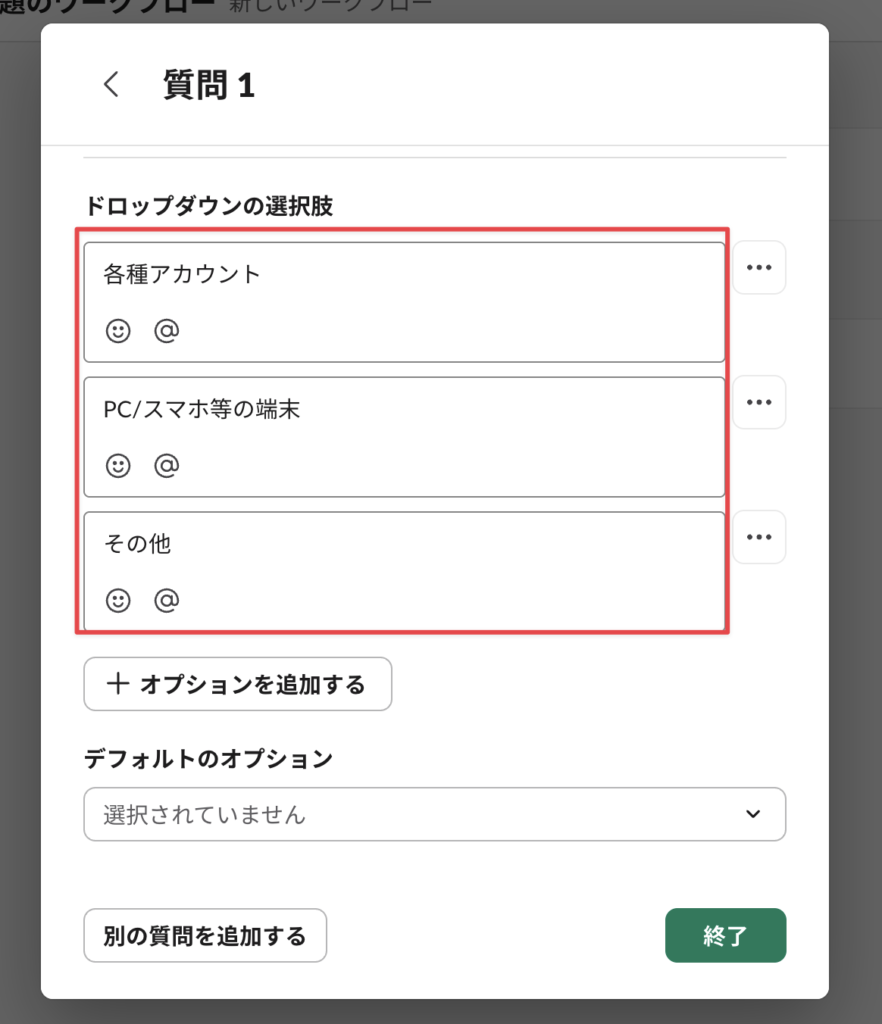Edit the PC/スマホ等の端末 option text
Screen dimensions: 882x1024
pos(400,409)
